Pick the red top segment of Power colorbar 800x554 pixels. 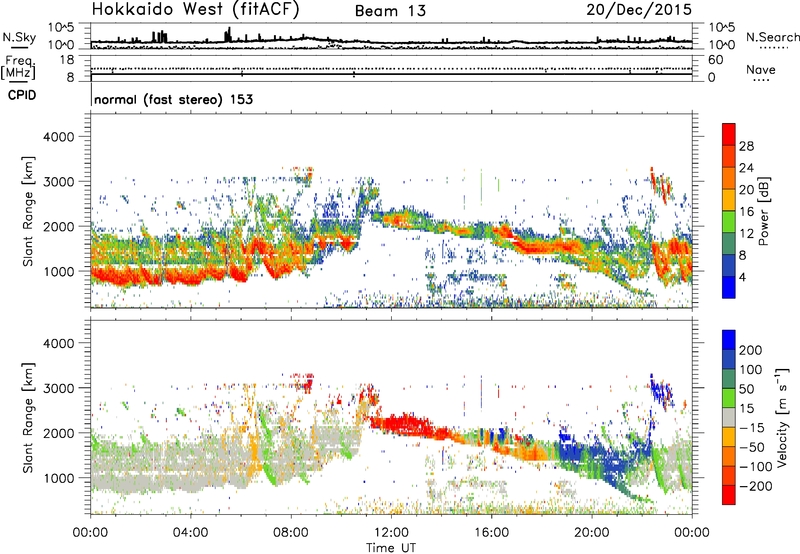pos(729,134)
